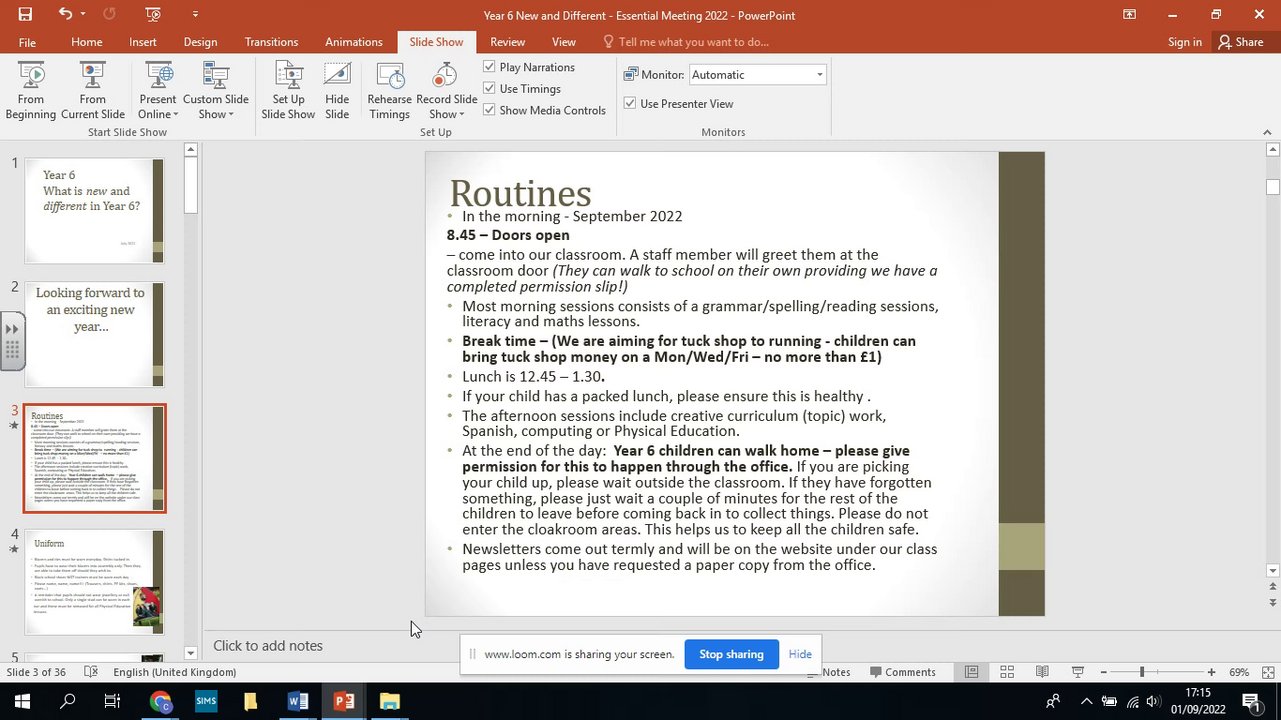Click Hide link on sharing bar
This screenshot has width=1281, height=720.
click(800, 654)
